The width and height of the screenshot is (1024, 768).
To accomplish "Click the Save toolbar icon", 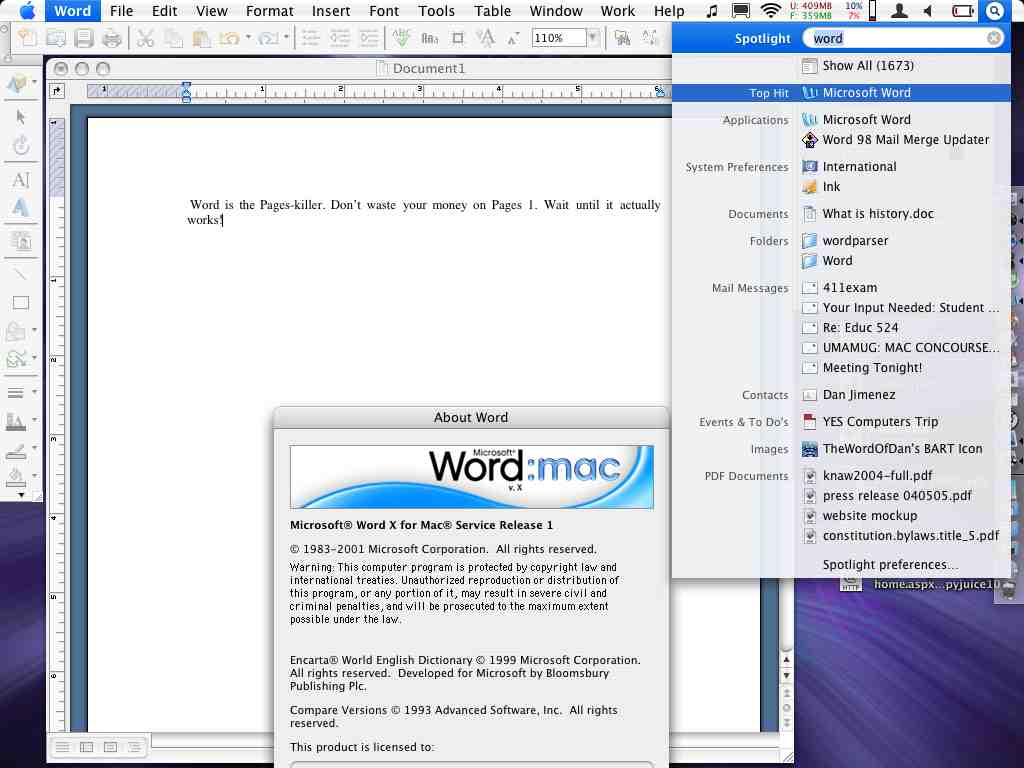I will [84, 39].
